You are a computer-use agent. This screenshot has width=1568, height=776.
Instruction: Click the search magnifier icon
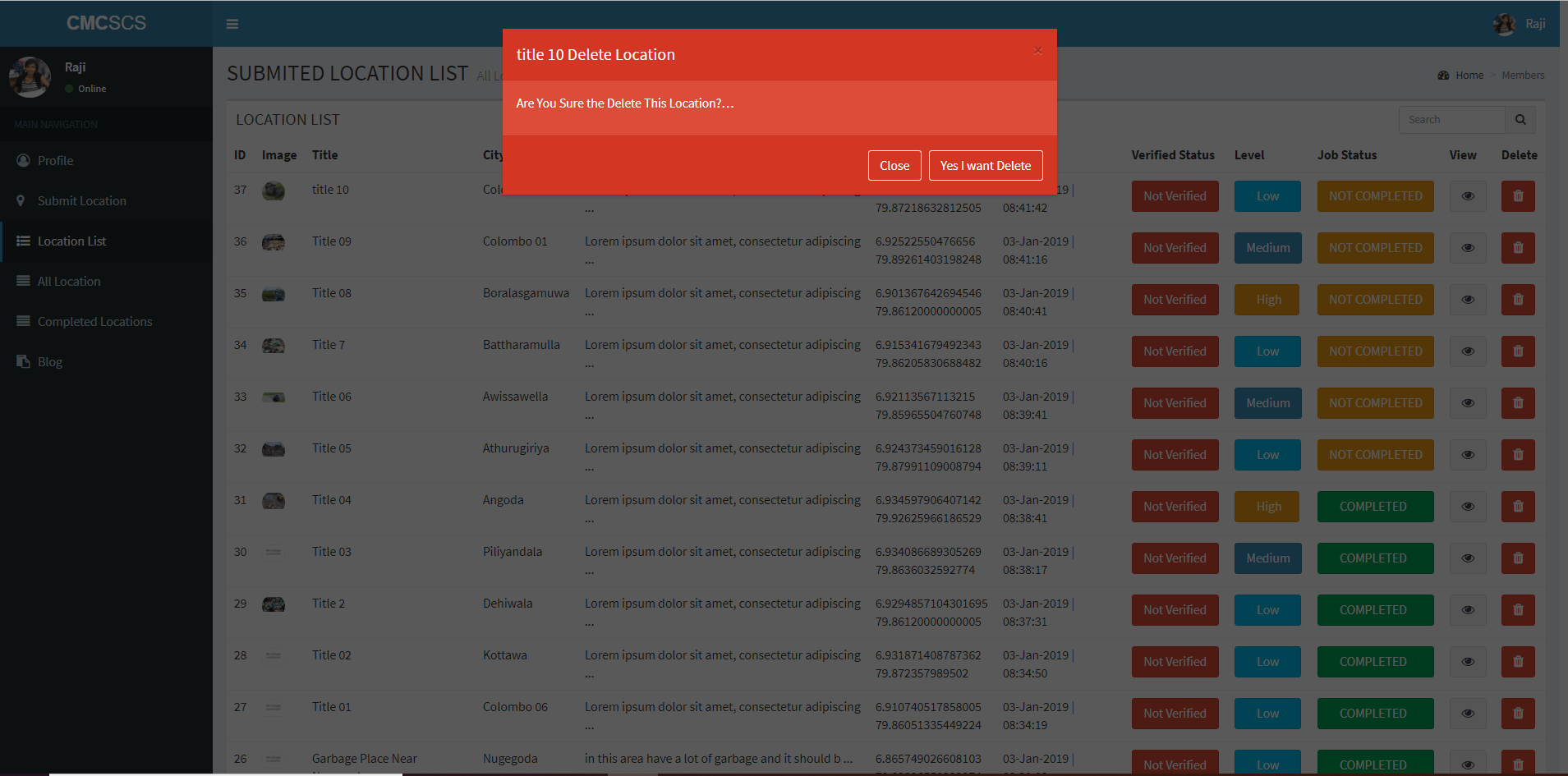click(x=1520, y=120)
